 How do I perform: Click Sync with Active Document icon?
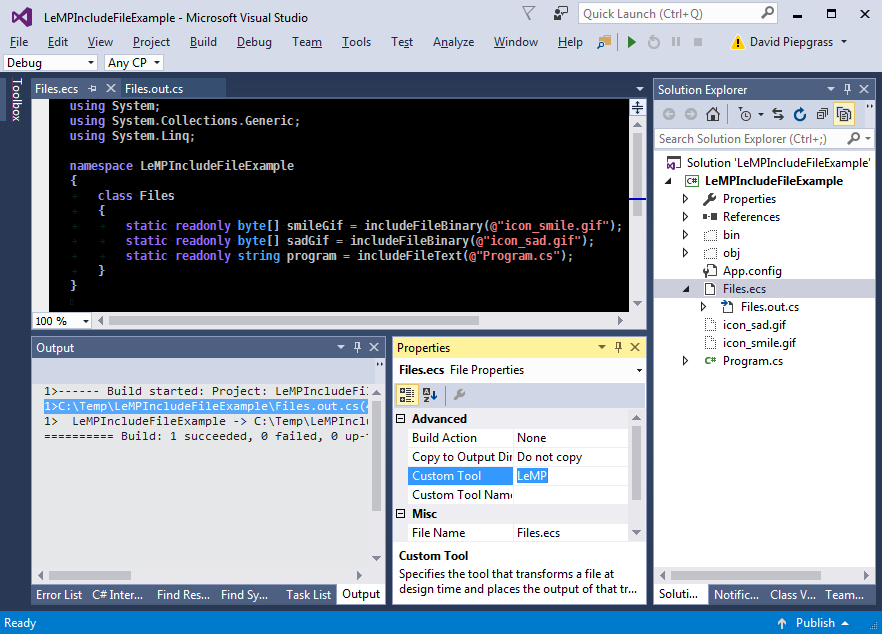(778, 115)
